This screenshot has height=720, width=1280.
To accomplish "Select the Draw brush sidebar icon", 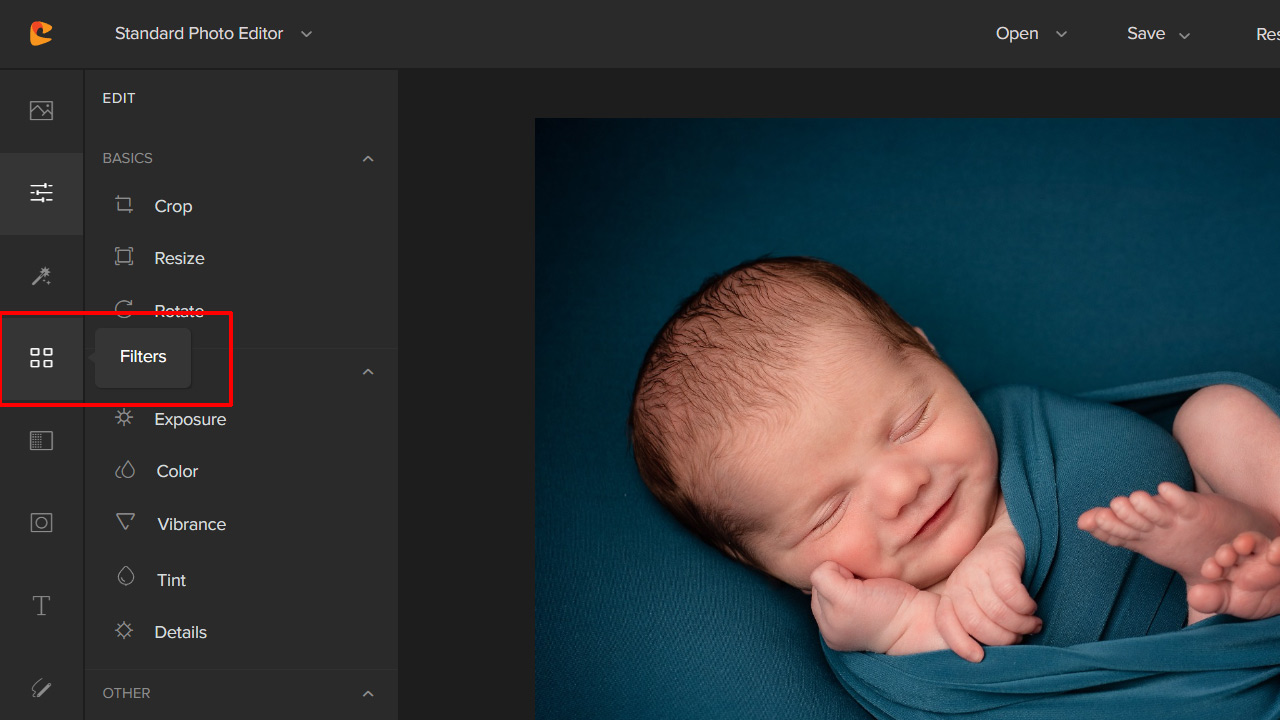I will pyautogui.click(x=41, y=688).
